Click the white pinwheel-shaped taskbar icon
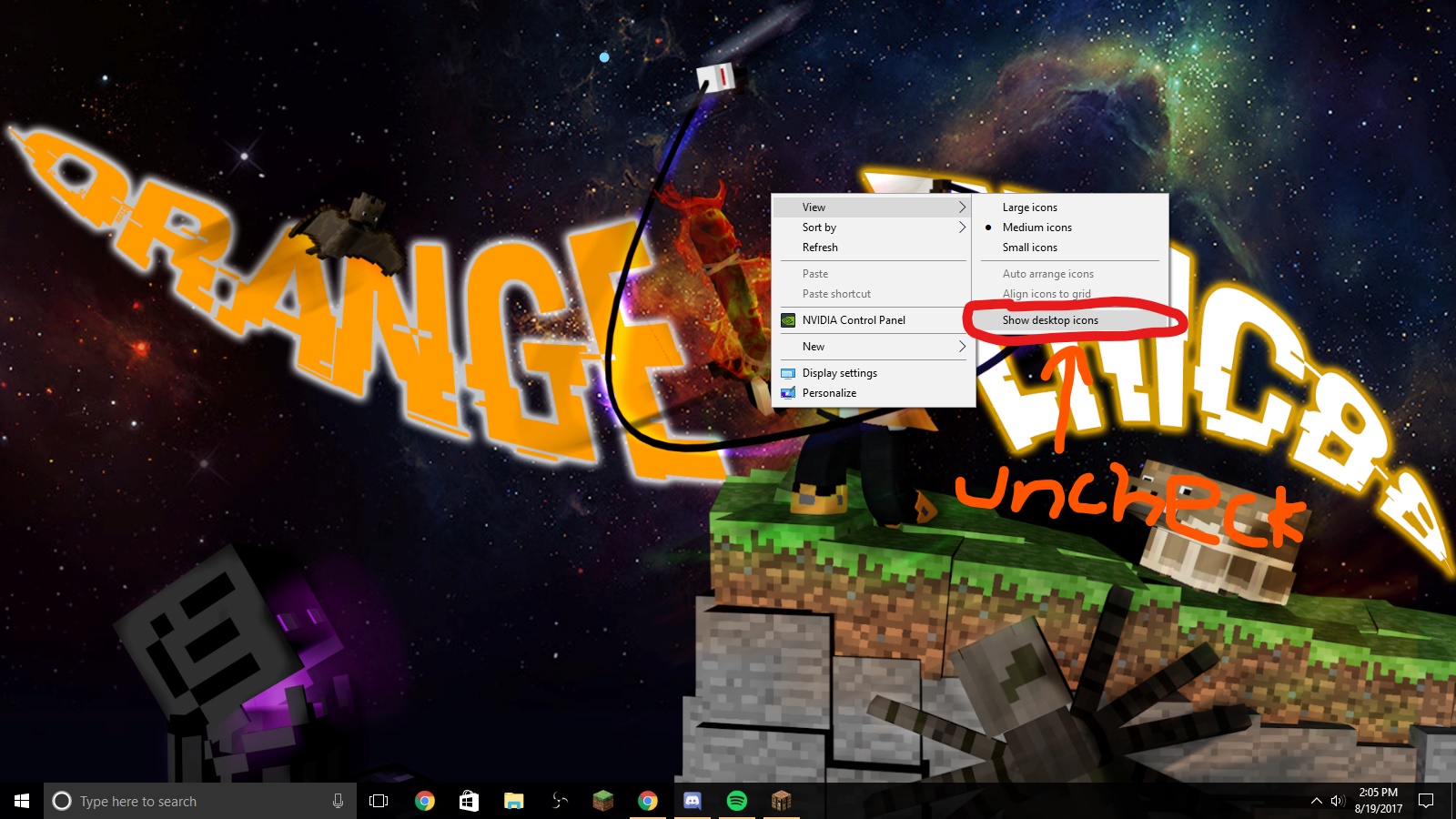1456x819 pixels. (x=559, y=801)
